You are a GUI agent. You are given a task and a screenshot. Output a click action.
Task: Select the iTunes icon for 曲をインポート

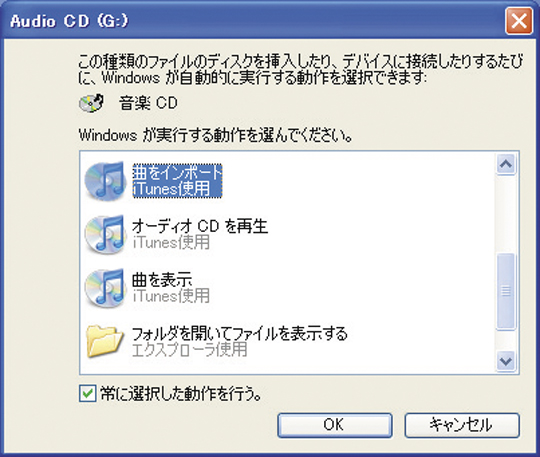coord(105,181)
